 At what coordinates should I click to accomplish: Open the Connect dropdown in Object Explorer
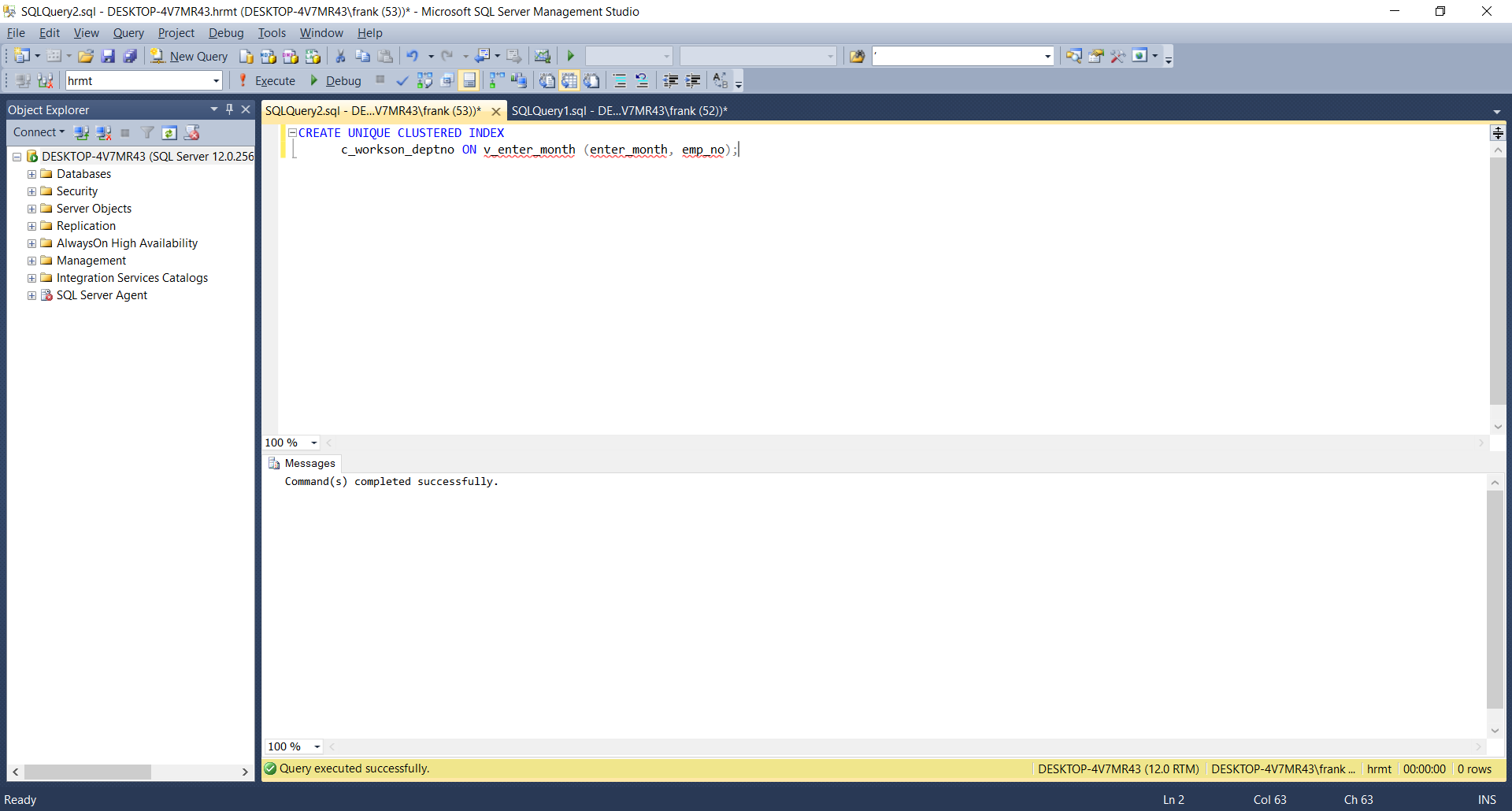pos(39,132)
